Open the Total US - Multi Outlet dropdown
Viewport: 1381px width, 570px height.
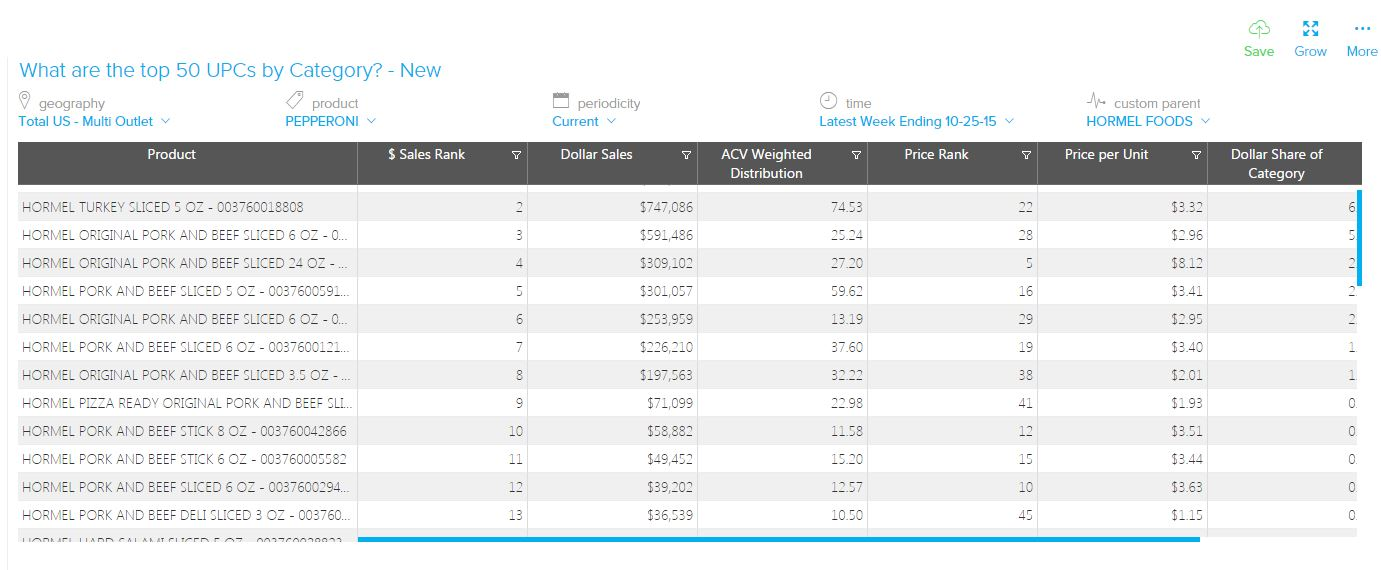(x=94, y=121)
